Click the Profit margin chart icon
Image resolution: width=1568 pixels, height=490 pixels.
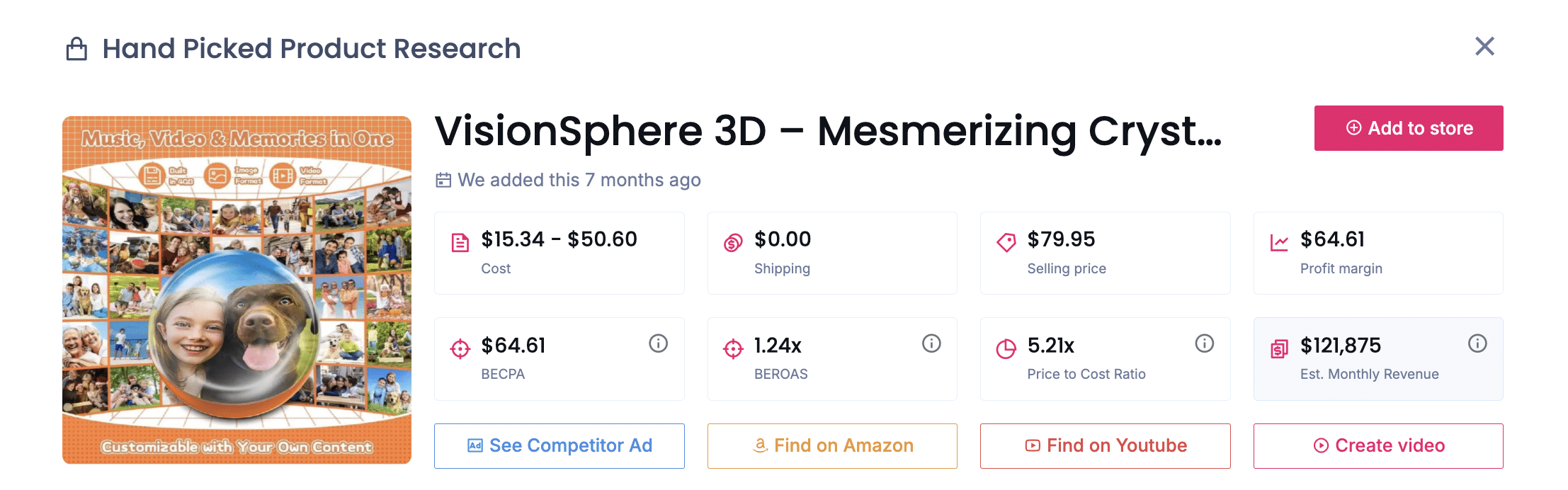pos(1279,243)
